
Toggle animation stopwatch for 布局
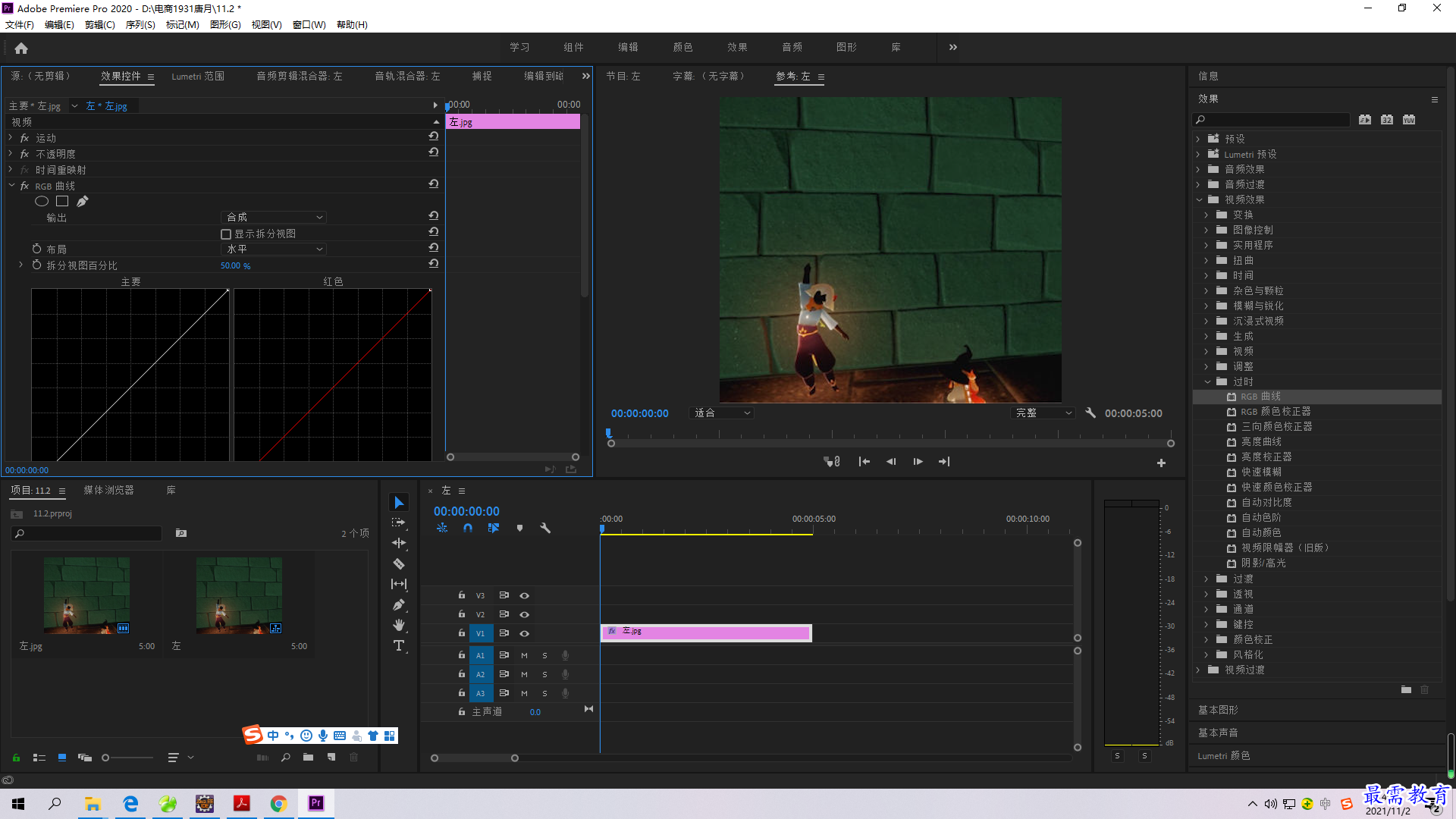pyautogui.click(x=36, y=249)
